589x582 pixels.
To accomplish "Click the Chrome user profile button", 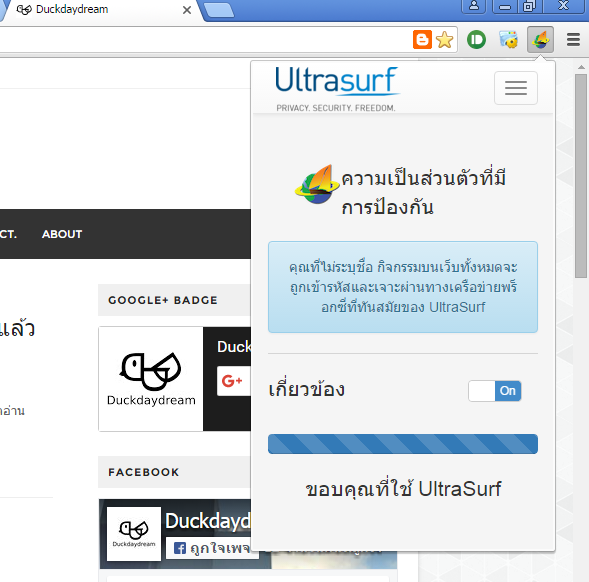I will pyautogui.click(x=474, y=6).
